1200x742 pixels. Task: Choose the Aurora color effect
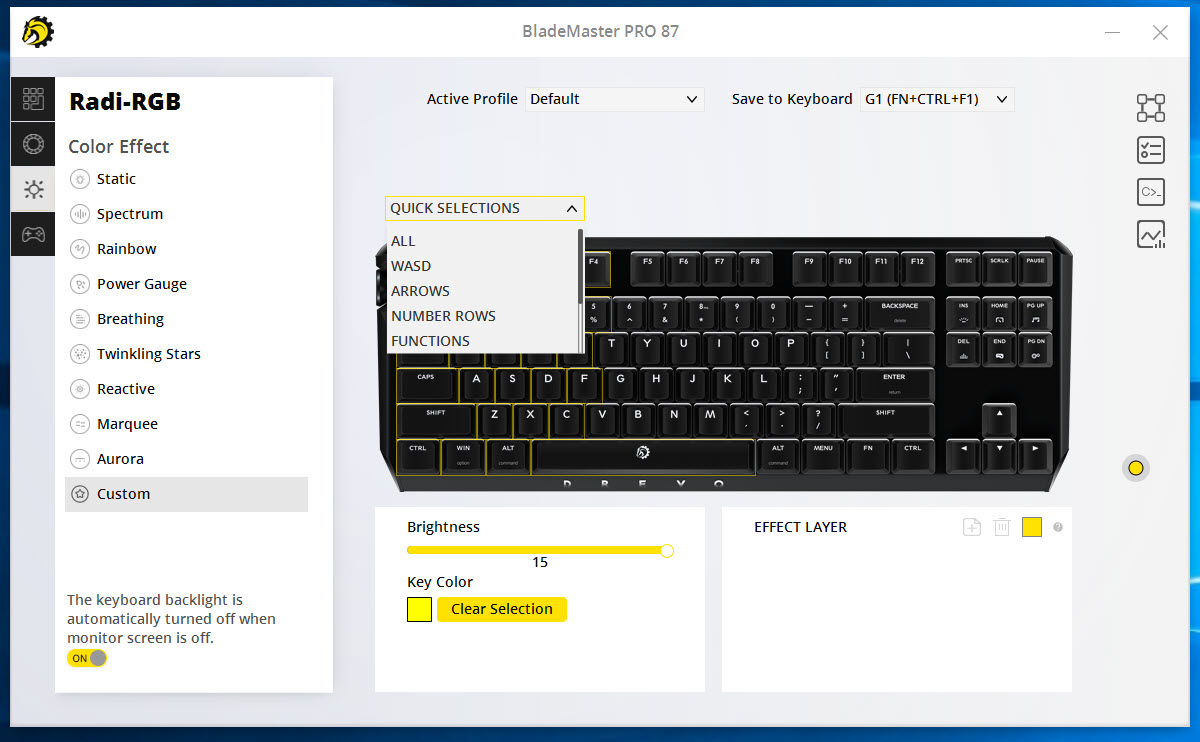pos(186,459)
